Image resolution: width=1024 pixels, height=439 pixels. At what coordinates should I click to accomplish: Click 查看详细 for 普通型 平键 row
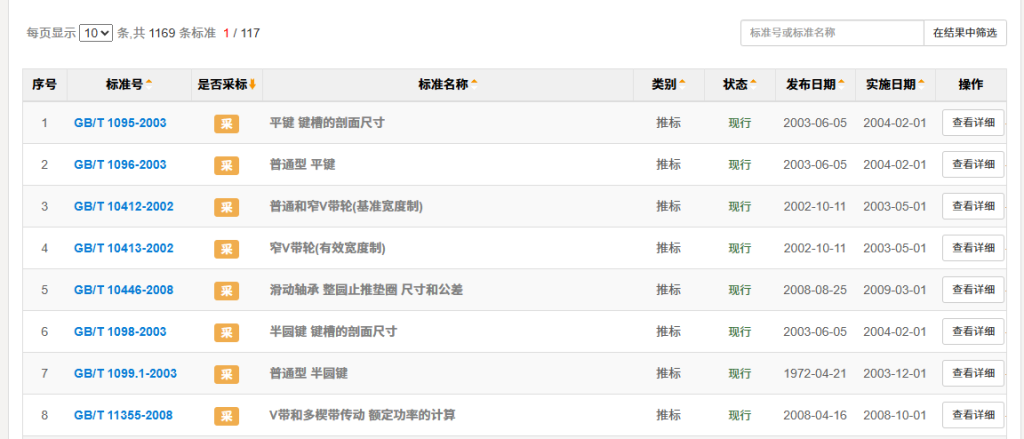[972, 165]
